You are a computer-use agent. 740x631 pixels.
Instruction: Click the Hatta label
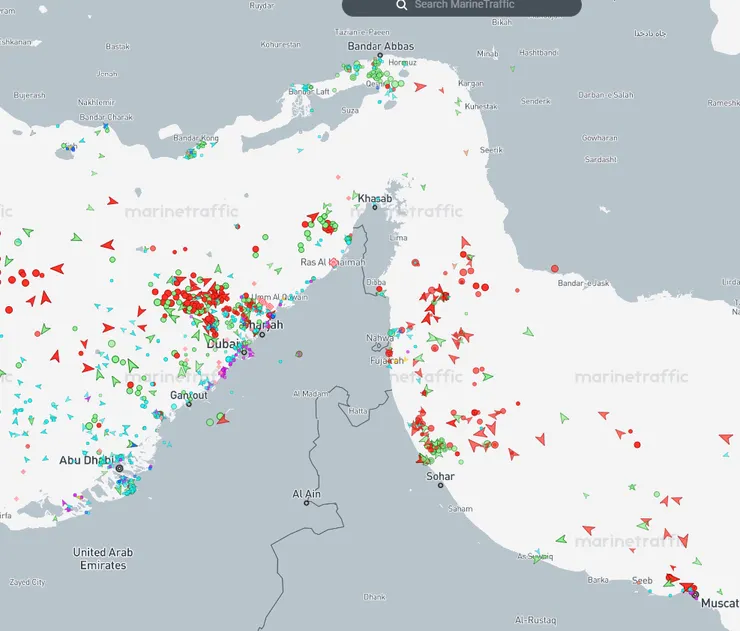(358, 411)
